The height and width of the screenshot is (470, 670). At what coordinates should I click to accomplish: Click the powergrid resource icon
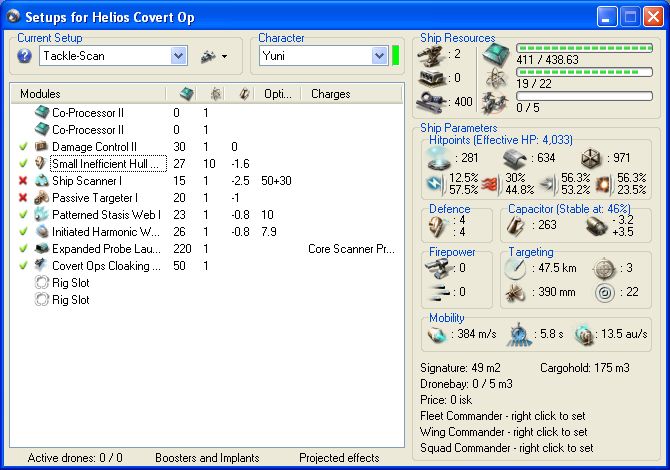(x=496, y=78)
